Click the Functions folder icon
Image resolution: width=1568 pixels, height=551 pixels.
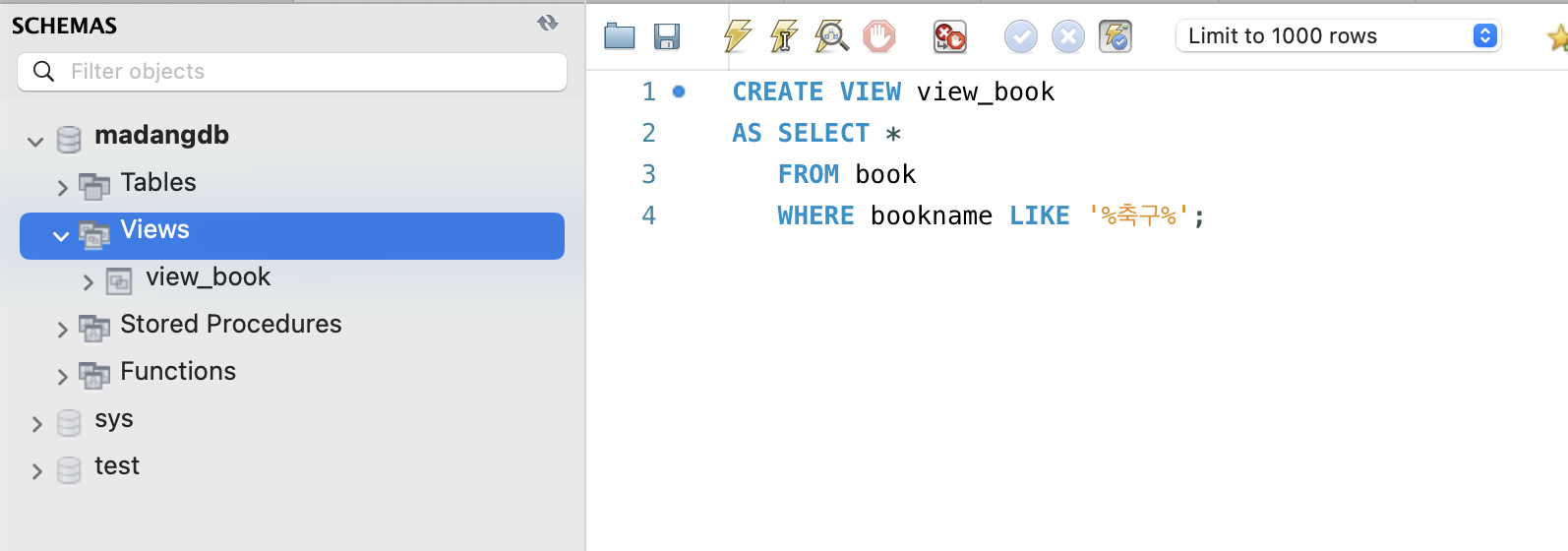click(94, 375)
